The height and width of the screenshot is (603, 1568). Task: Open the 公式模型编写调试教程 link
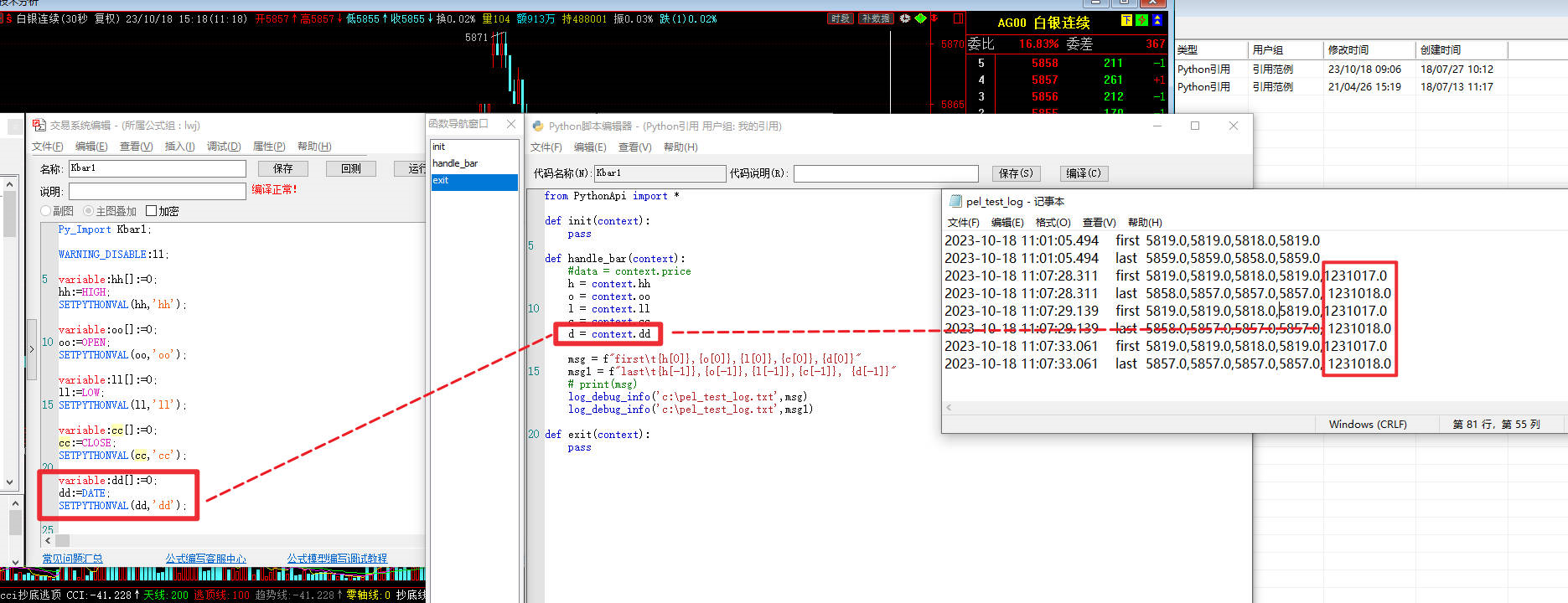coord(337,559)
